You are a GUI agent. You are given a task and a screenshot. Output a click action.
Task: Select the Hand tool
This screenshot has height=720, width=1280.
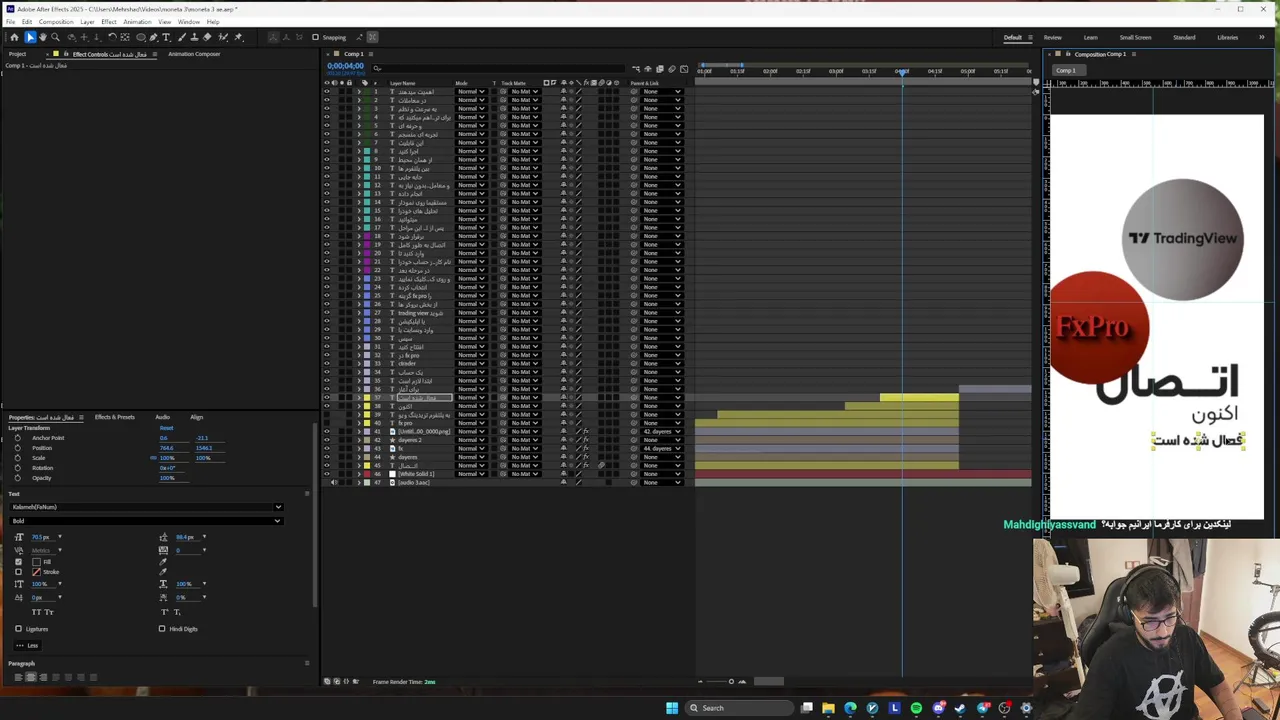click(43, 37)
